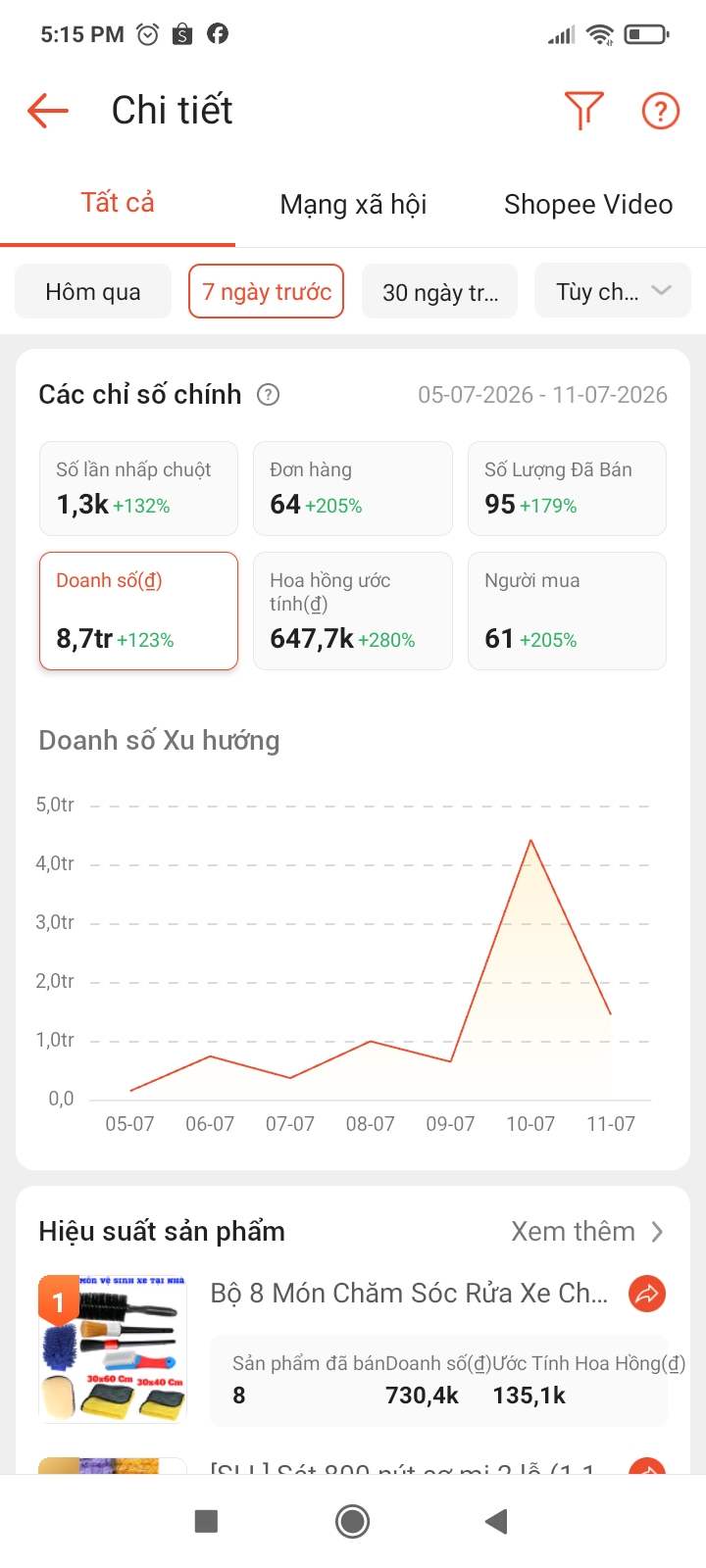706x1568 pixels.
Task: Tap info icon beside Các chỉ số chính
Action: (x=268, y=395)
